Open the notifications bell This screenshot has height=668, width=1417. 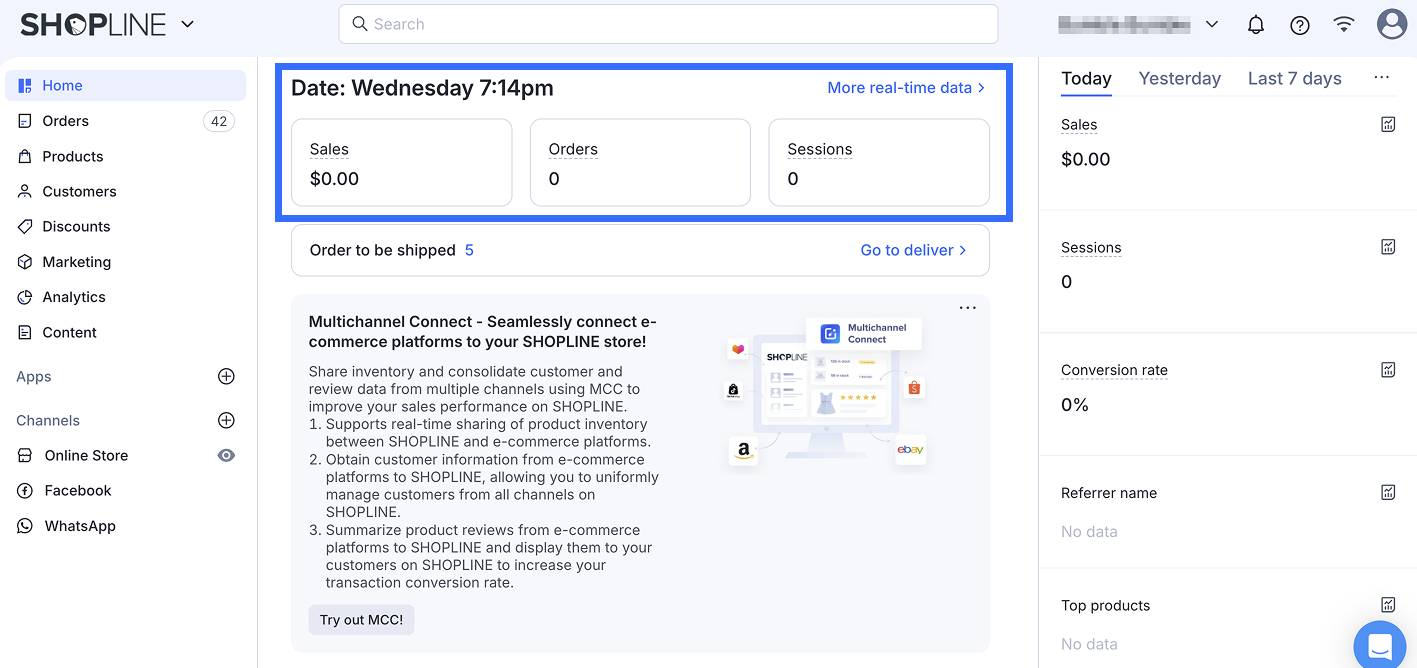click(1256, 25)
